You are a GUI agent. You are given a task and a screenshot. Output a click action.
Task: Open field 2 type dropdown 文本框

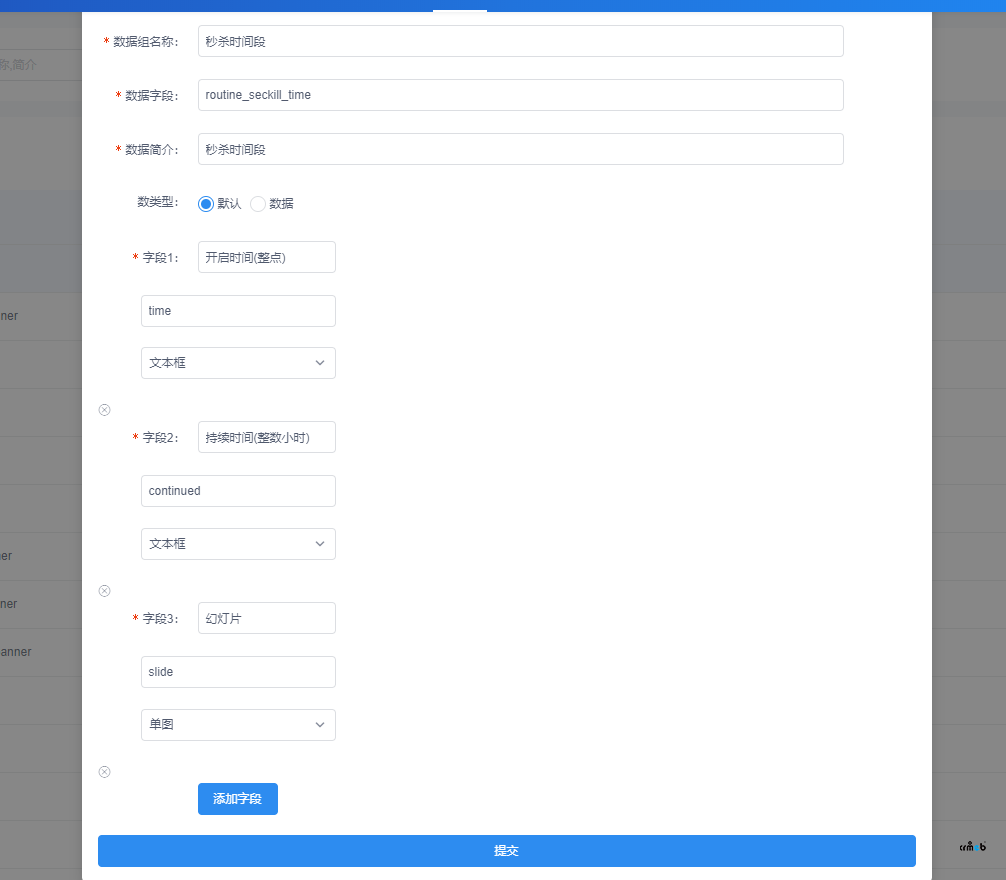click(x=238, y=544)
